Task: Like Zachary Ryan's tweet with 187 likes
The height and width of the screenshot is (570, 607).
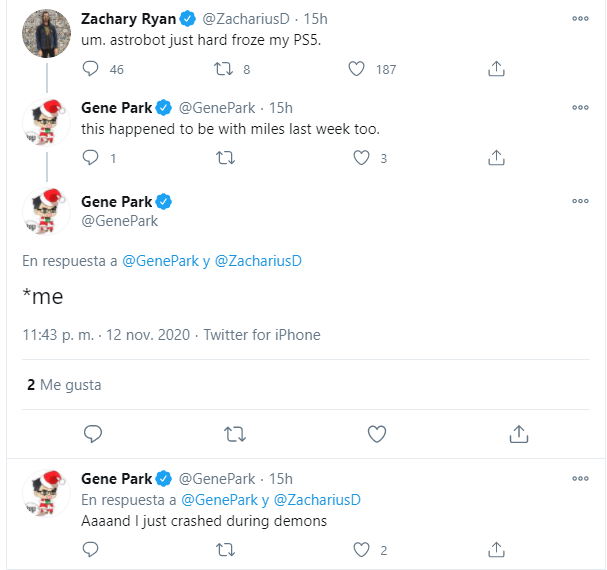Action: point(357,69)
